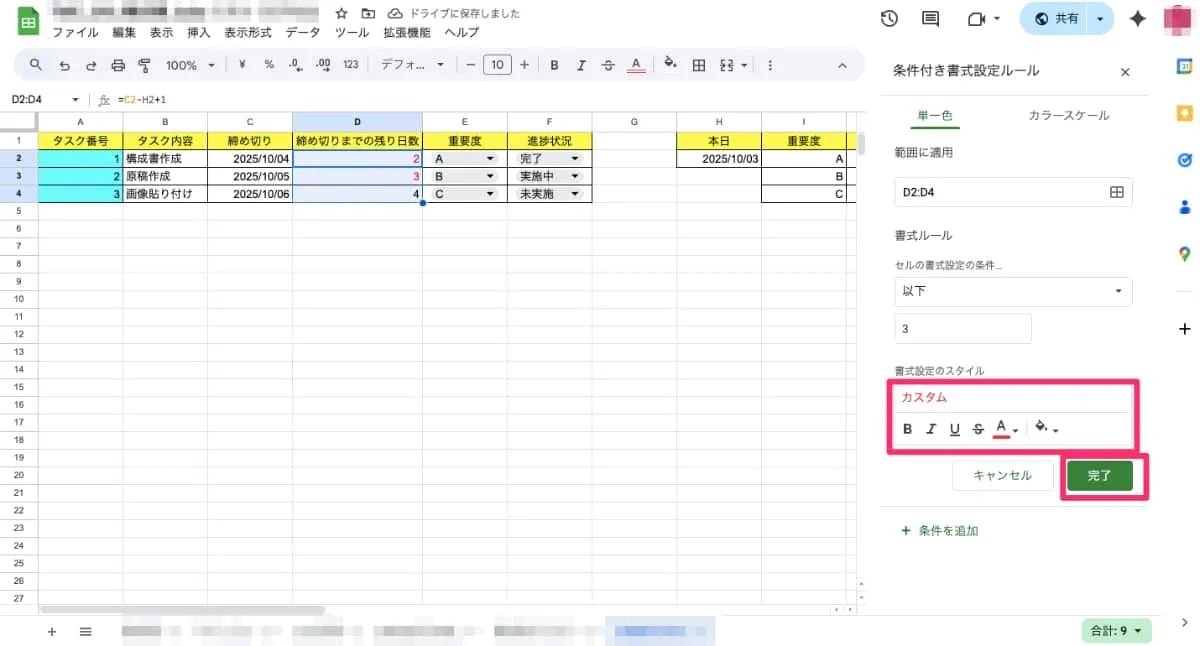1200x646 pixels.
Task: Open the text color picker in custom style
Action: 1003,428
